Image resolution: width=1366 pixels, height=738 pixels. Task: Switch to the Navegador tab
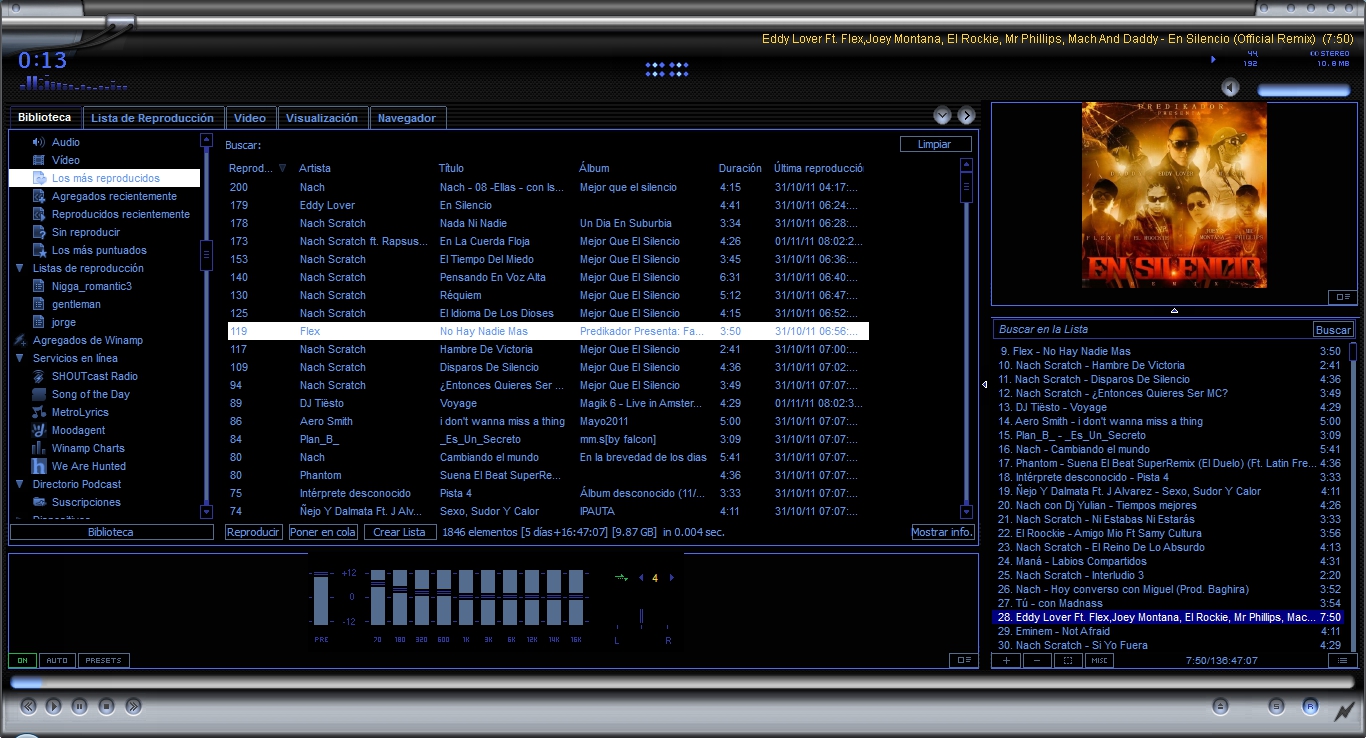(x=407, y=118)
